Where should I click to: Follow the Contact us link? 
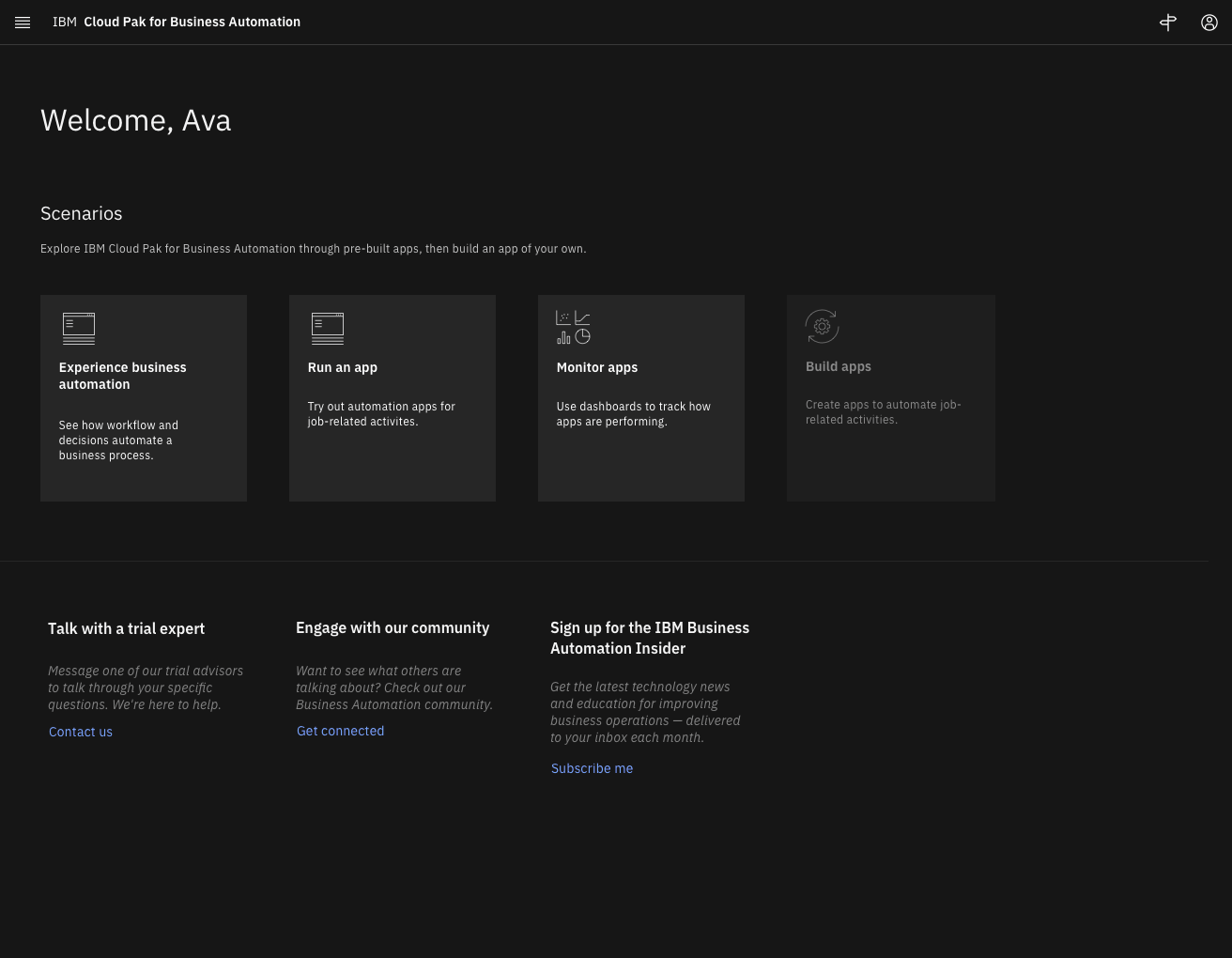point(81,732)
